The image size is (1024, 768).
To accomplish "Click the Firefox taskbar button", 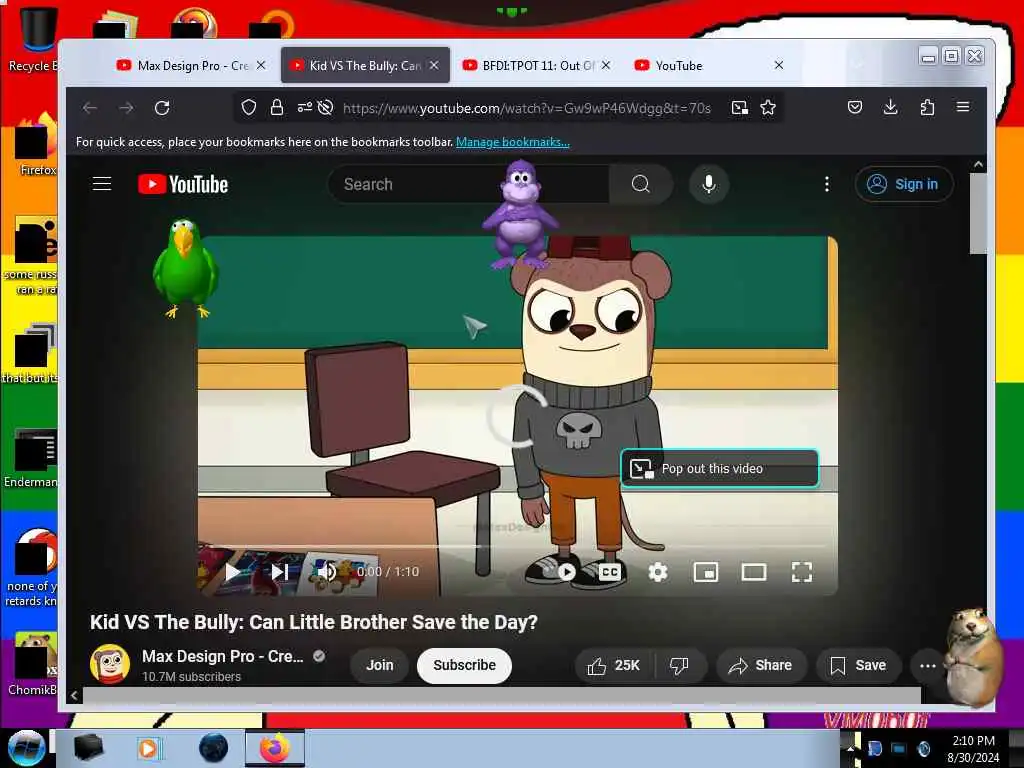I will click(x=275, y=748).
